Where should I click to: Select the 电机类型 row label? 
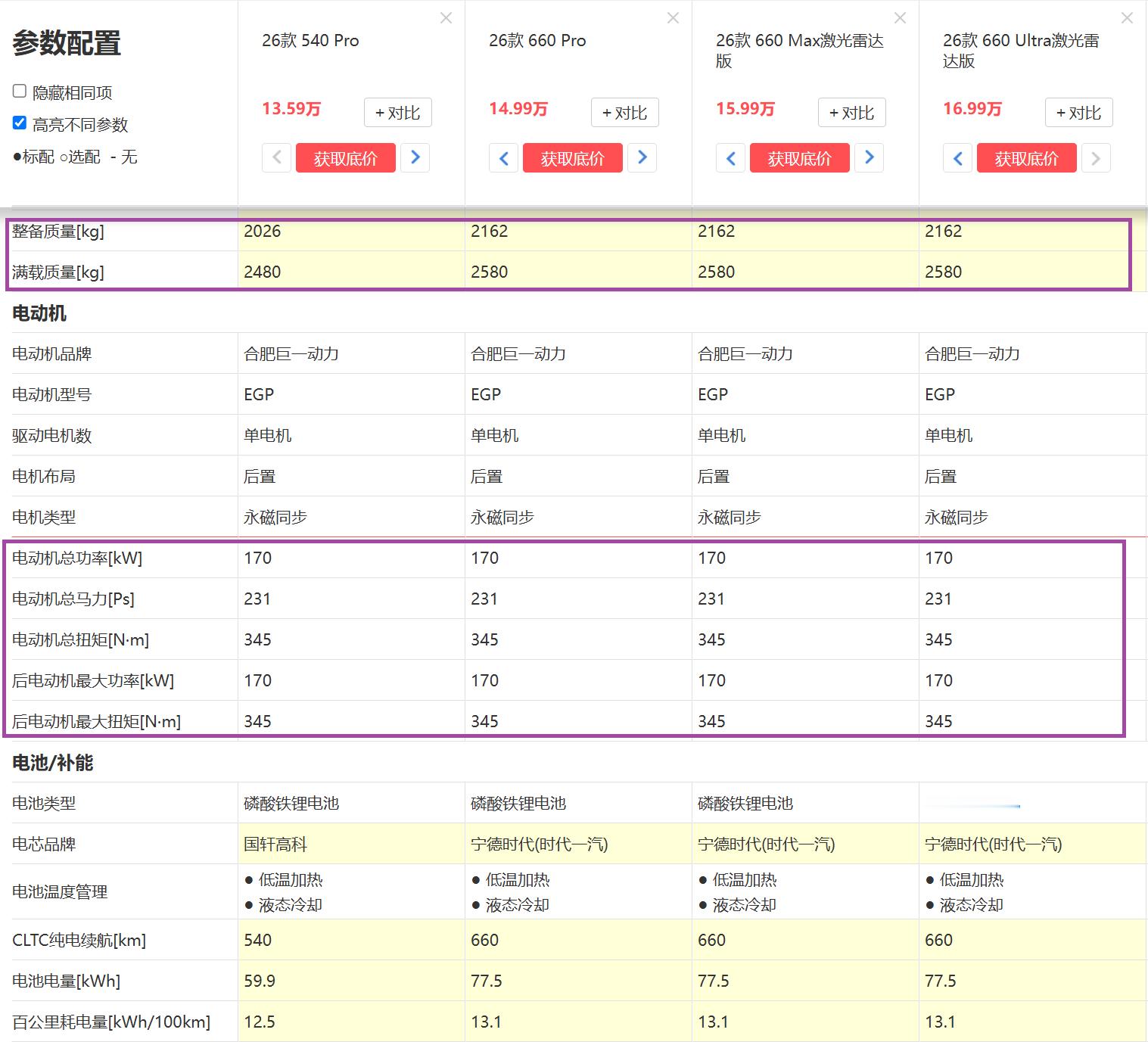coord(44,518)
